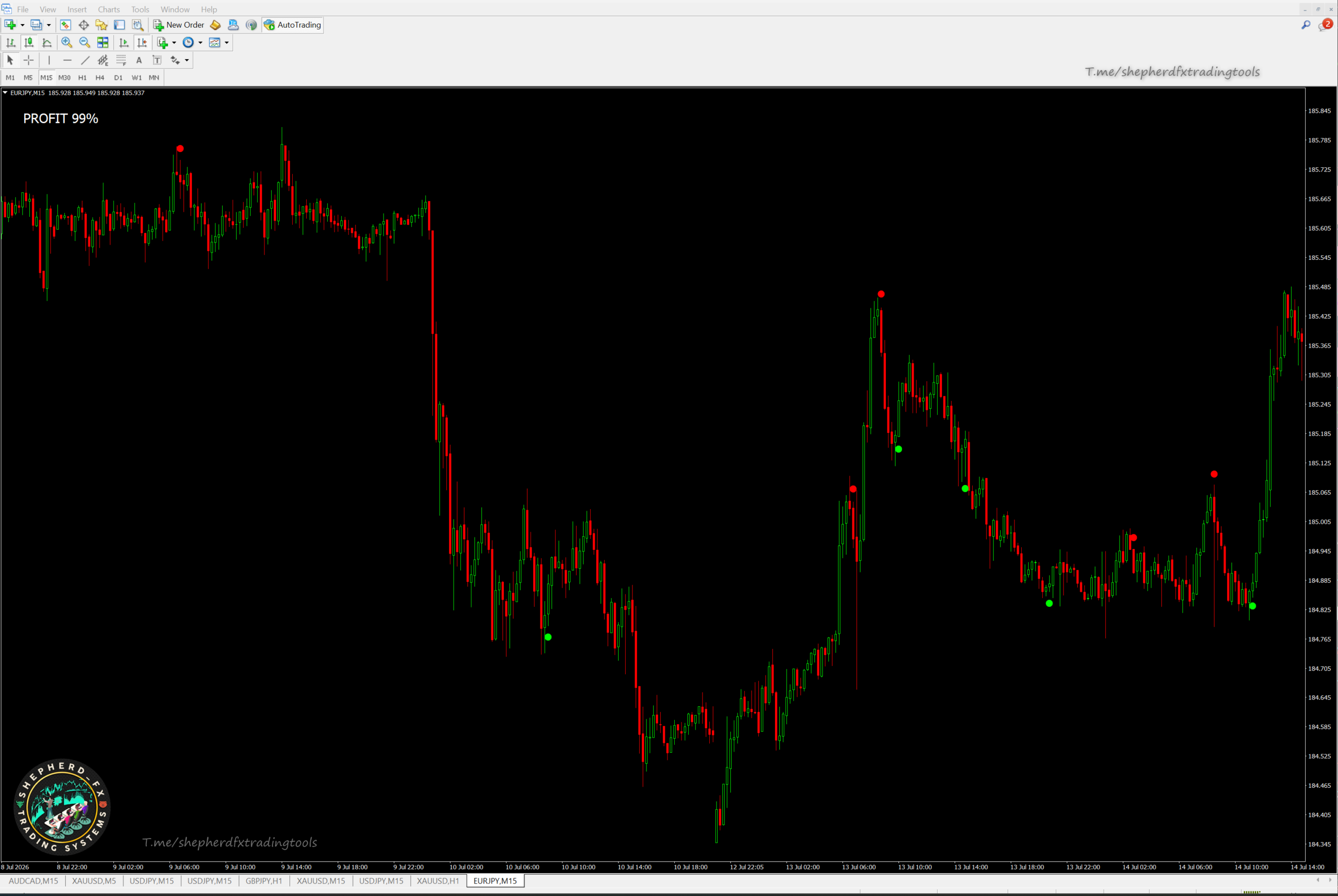Viewport: 1338px width, 896px height.
Task: Show the Terminal panel icon
Action: click(x=119, y=25)
